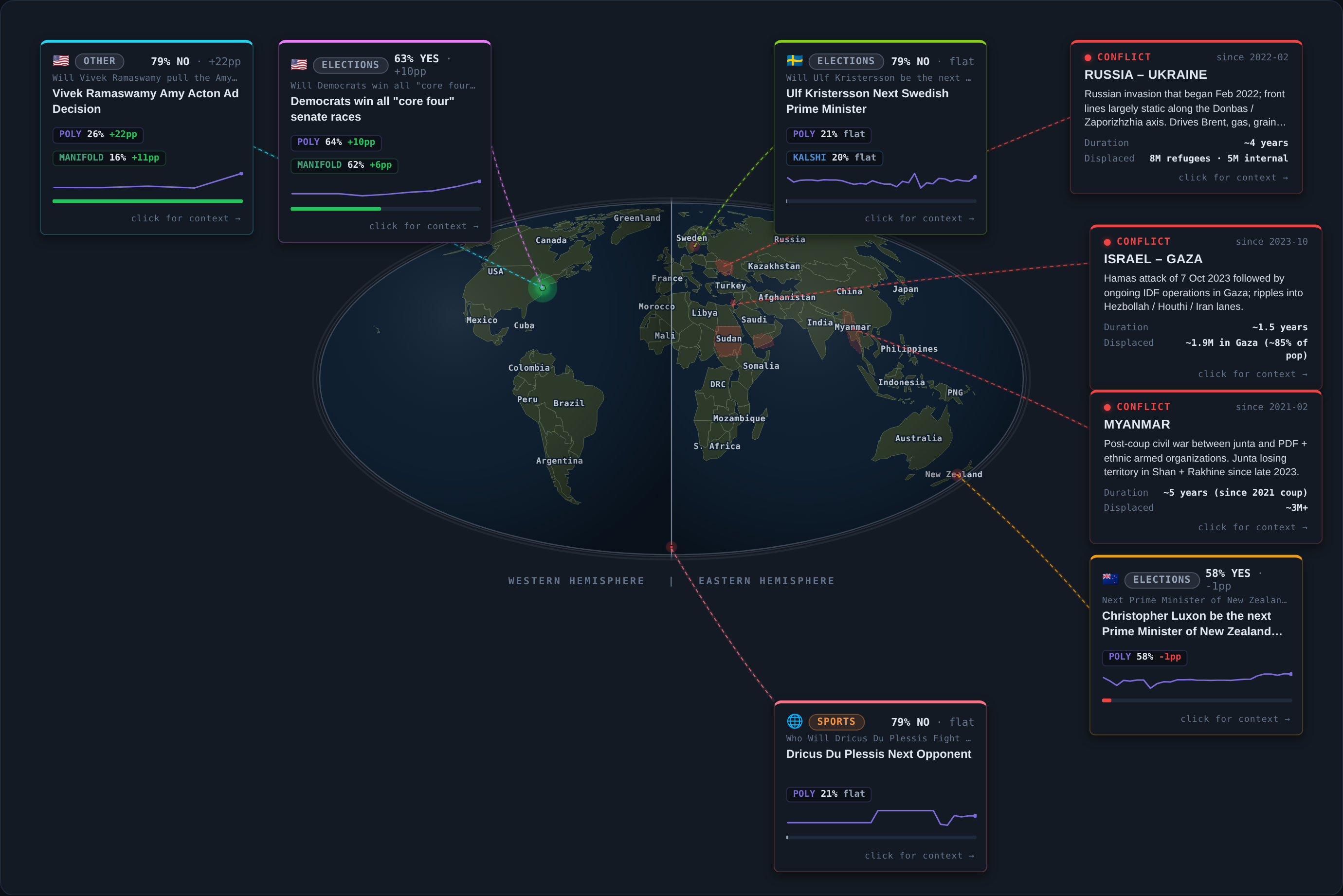
Task: Click POLY 64% +10pp chip
Action: [x=336, y=143]
